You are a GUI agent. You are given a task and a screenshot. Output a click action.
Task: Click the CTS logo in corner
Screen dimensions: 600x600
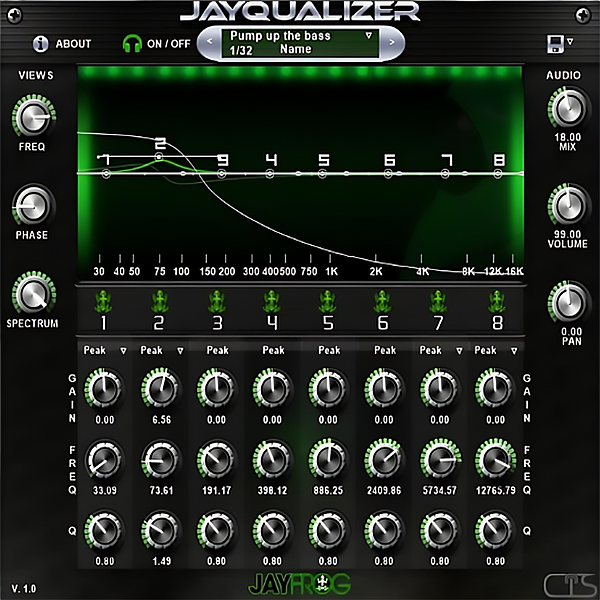click(570, 584)
